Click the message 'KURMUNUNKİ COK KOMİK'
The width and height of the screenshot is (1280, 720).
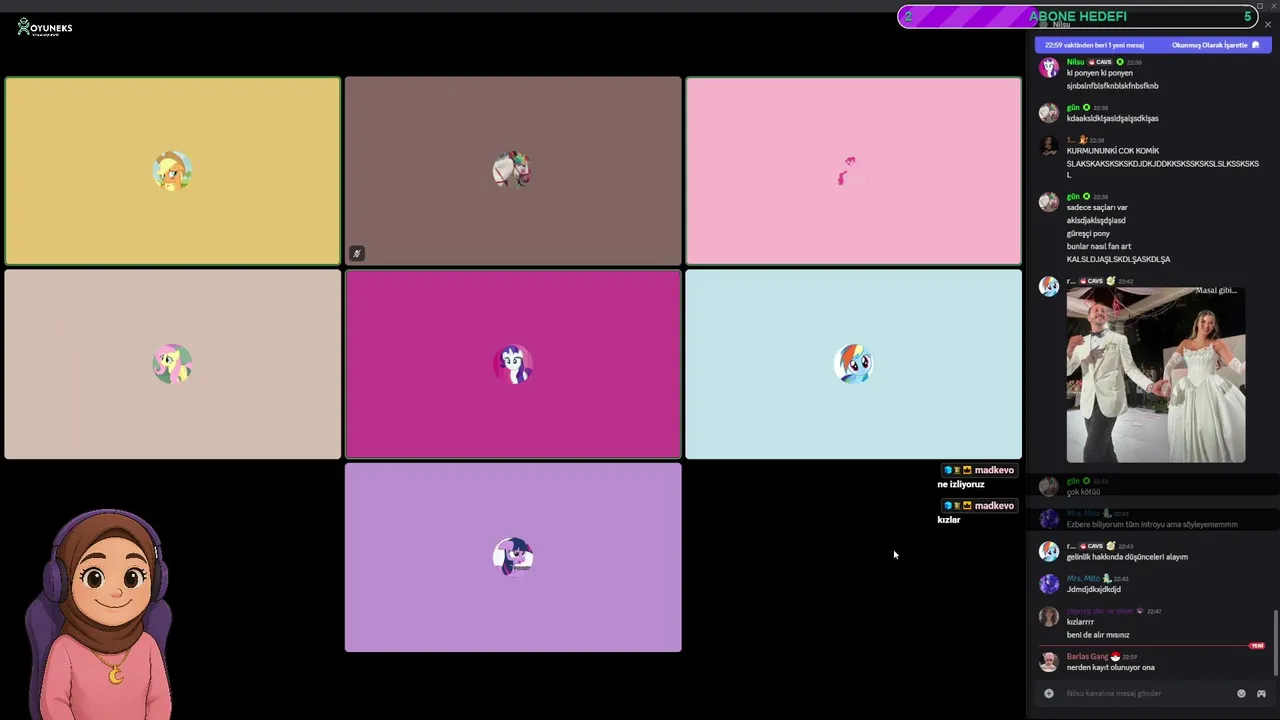pyautogui.click(x=1113, y=151)
